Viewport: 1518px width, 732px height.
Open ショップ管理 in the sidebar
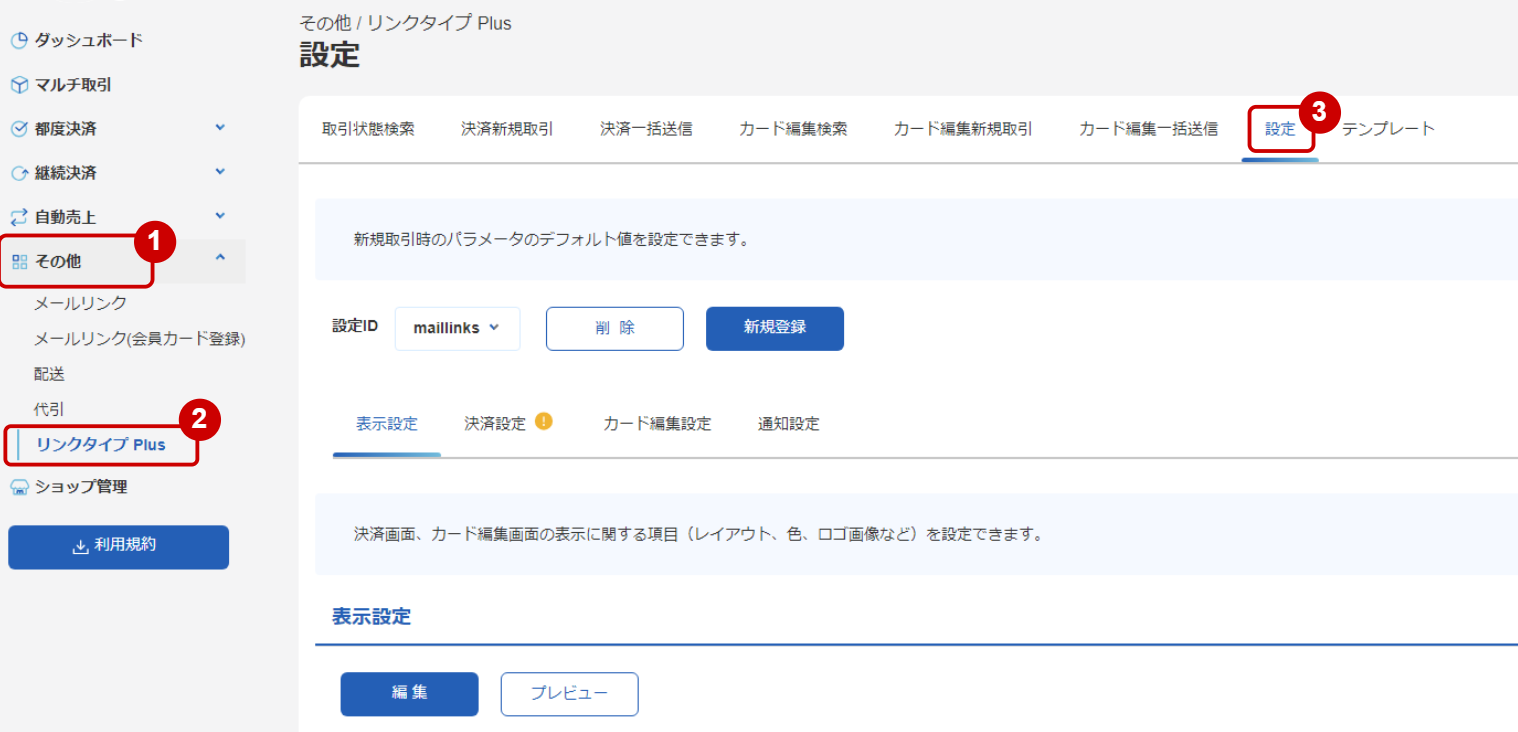(81, 488)
